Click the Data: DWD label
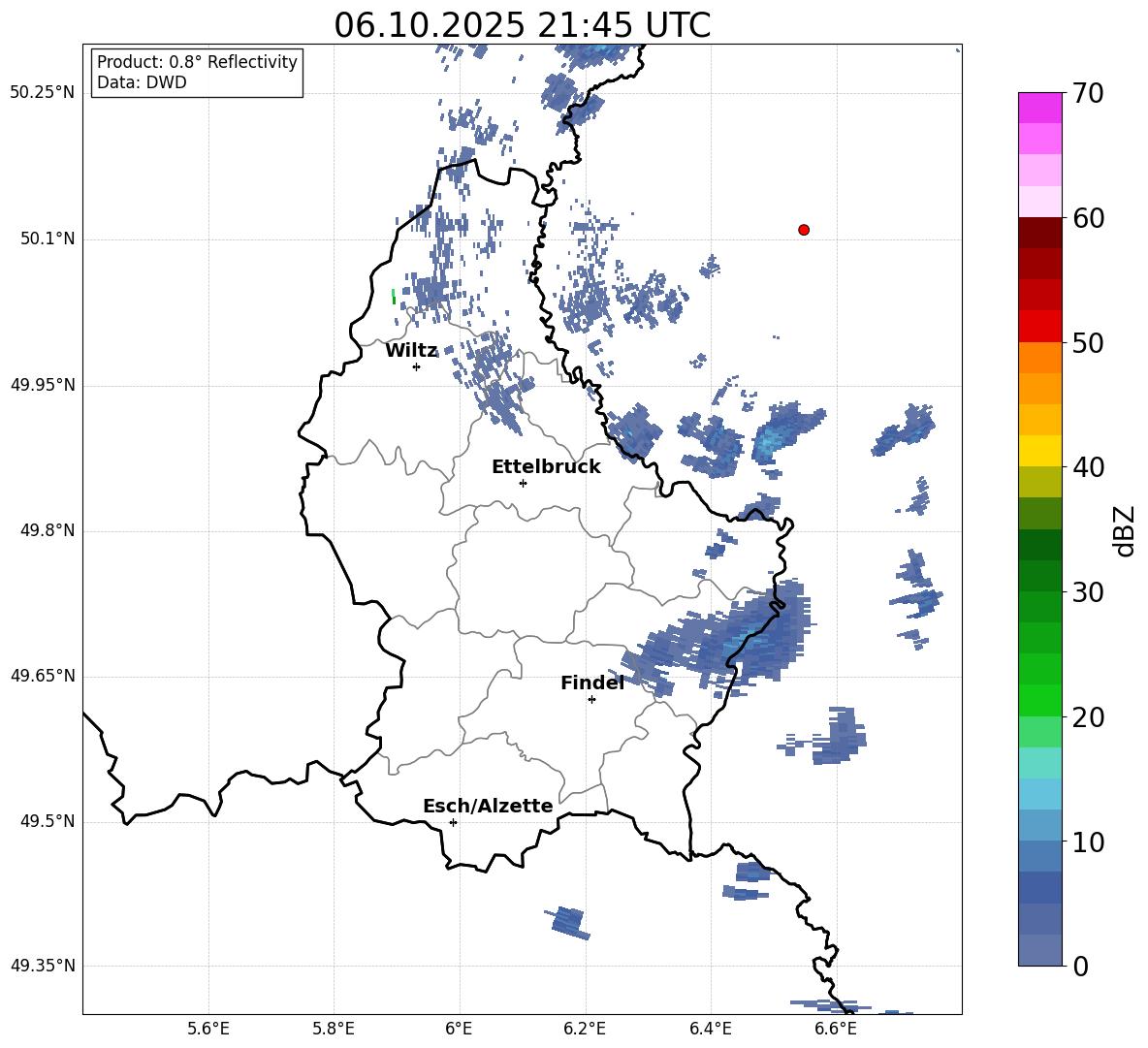 point(142,82)
